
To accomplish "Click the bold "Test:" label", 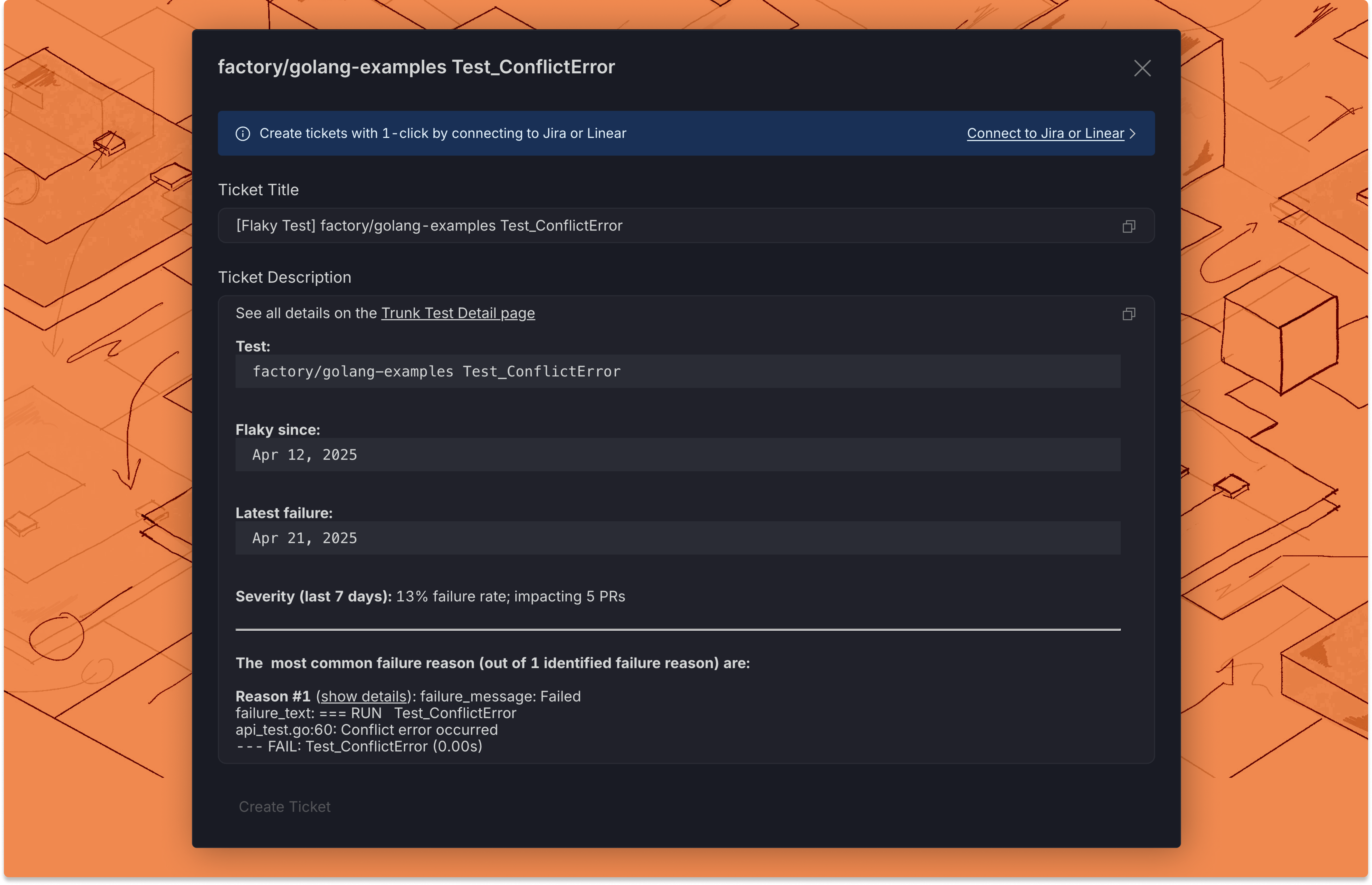I will click(x=253, y=346).
